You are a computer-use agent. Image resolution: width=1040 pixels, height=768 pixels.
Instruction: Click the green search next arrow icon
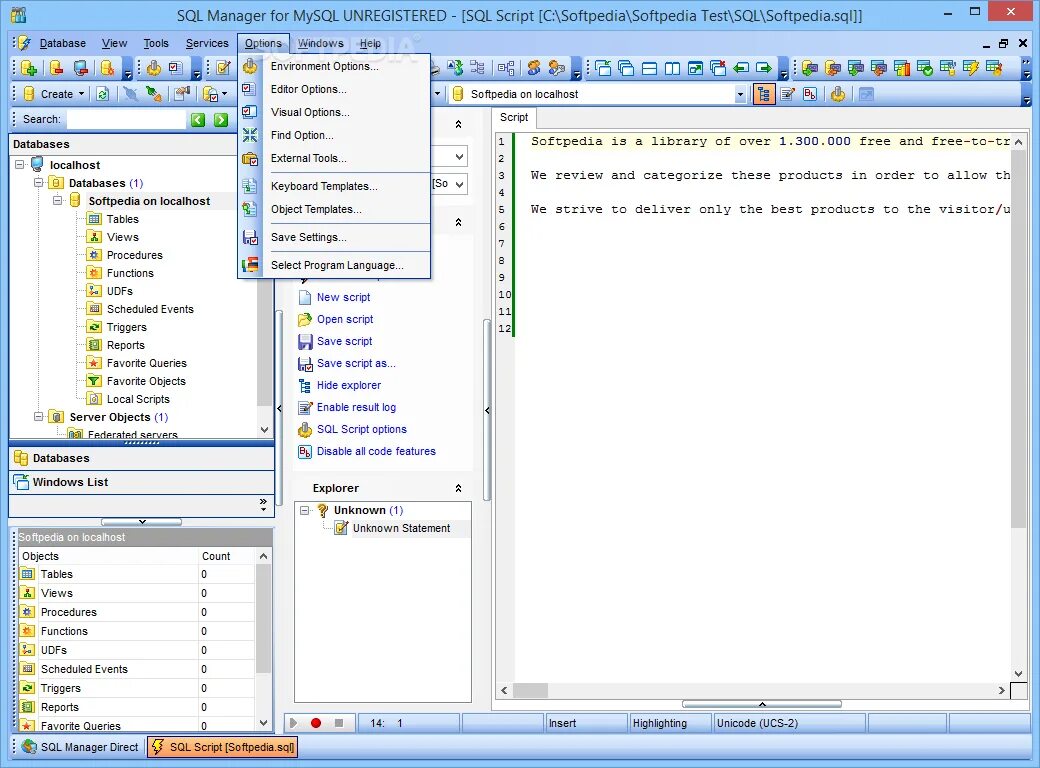[222, 119]
